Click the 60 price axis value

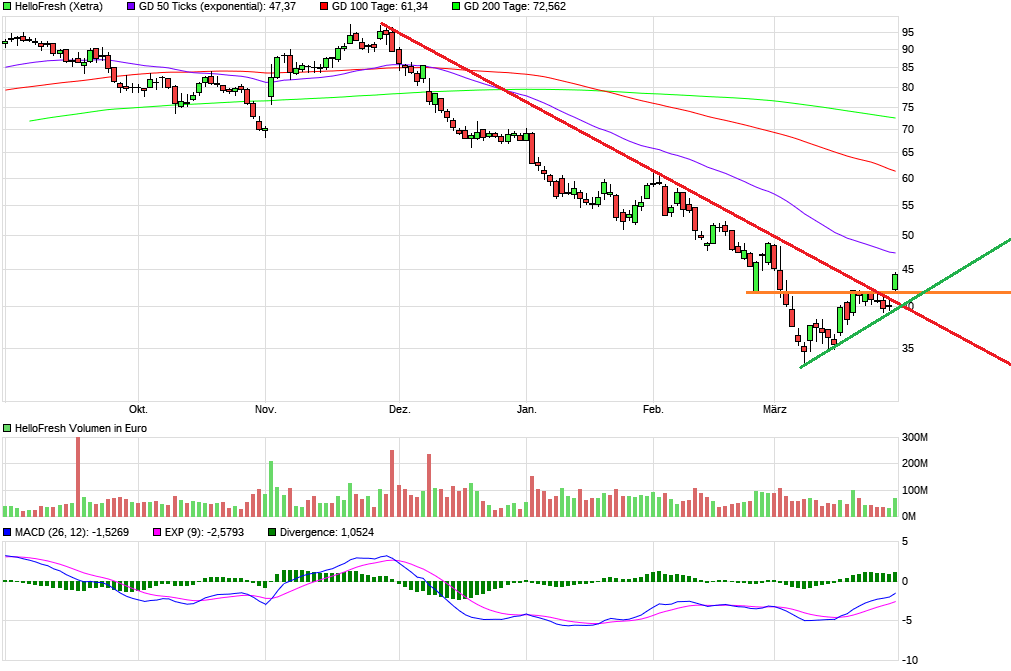point(908,179)
